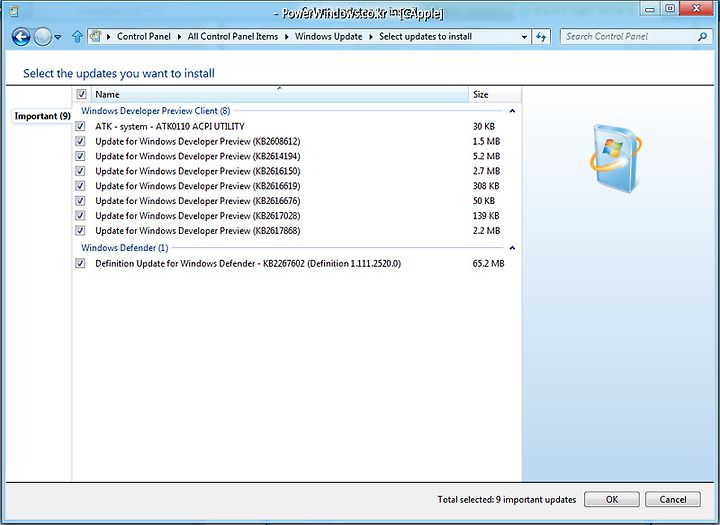Viewport: 720px width, 525px height.
Task: Open the recent pages dropdown arrow
Action: (58, 37)
